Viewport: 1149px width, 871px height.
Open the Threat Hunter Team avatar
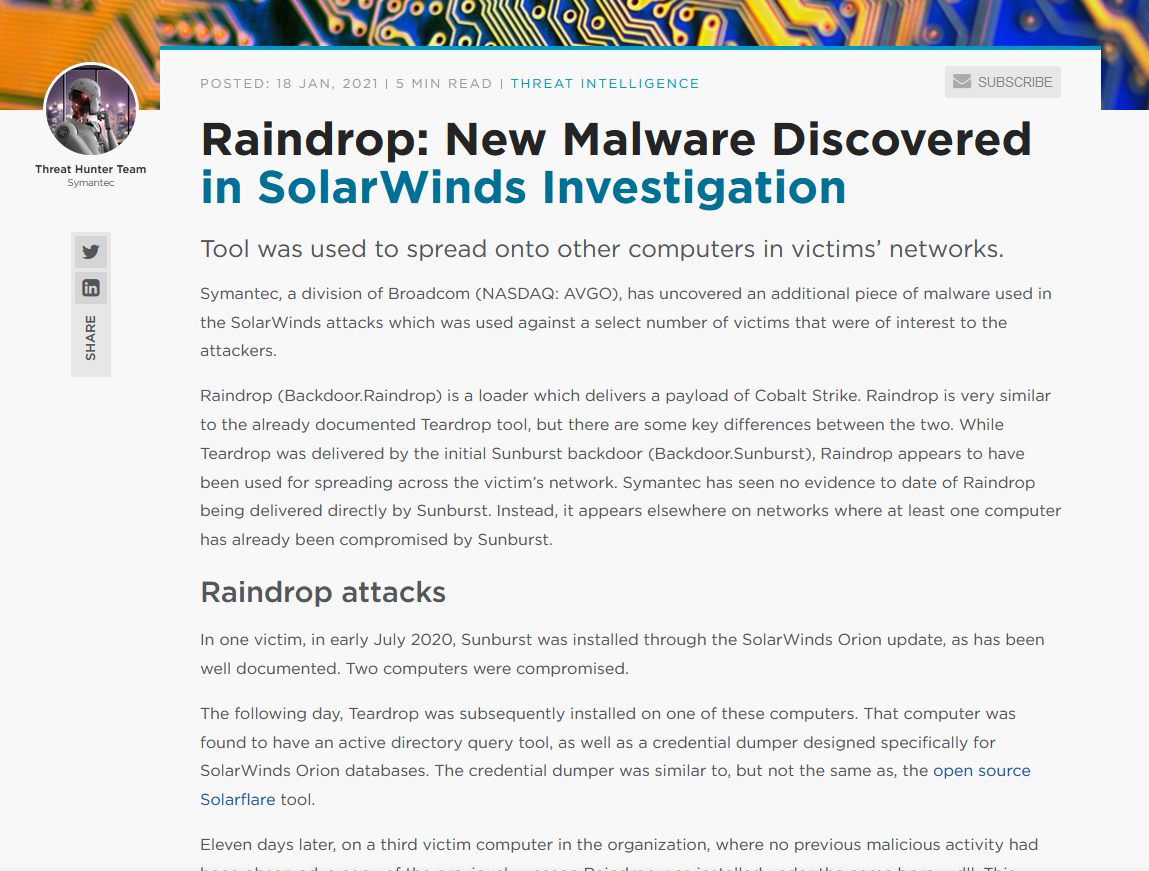pos(91,109)
